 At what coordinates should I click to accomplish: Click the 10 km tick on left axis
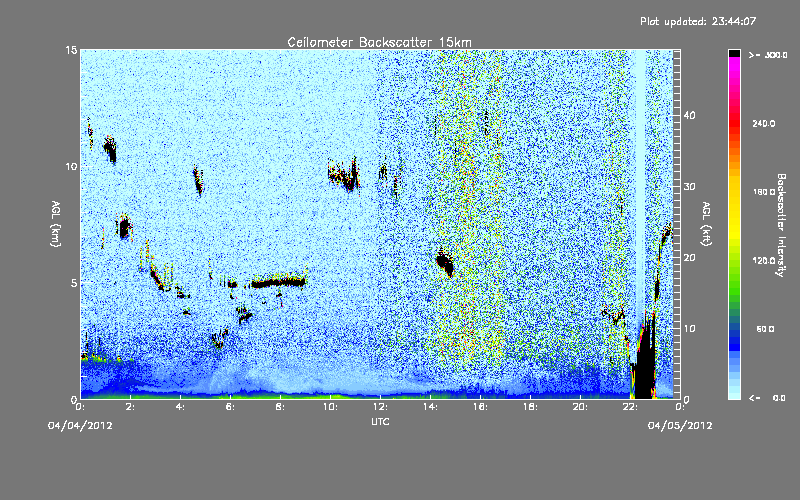coord(71,166)
